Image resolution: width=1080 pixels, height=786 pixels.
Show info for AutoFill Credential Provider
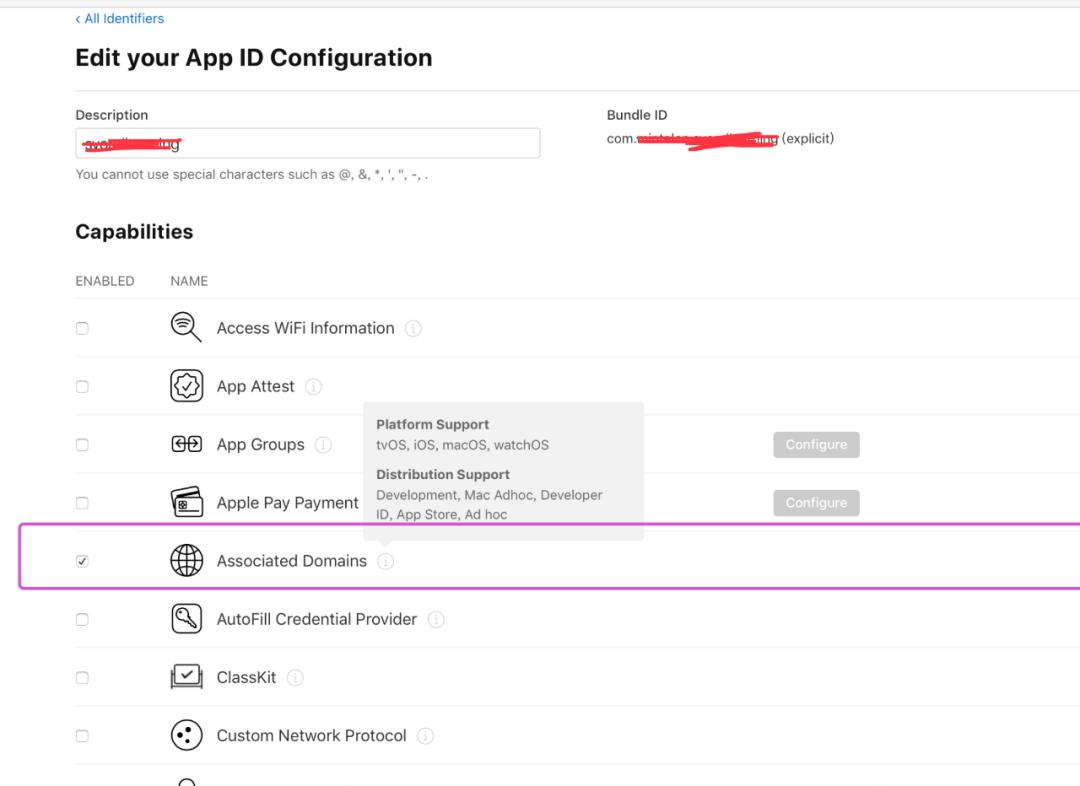click(x=436, y=620)
